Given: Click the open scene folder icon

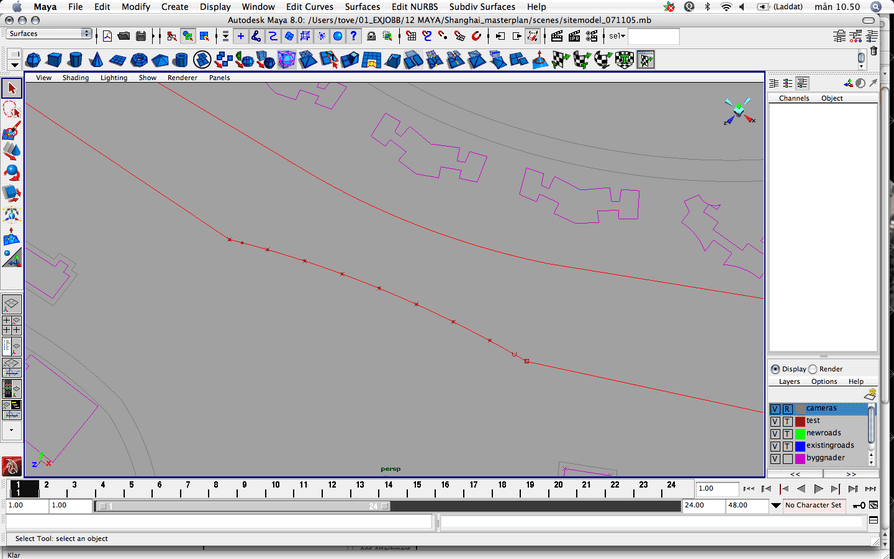Looking at the screenshot, I should [x=124, y=37].
